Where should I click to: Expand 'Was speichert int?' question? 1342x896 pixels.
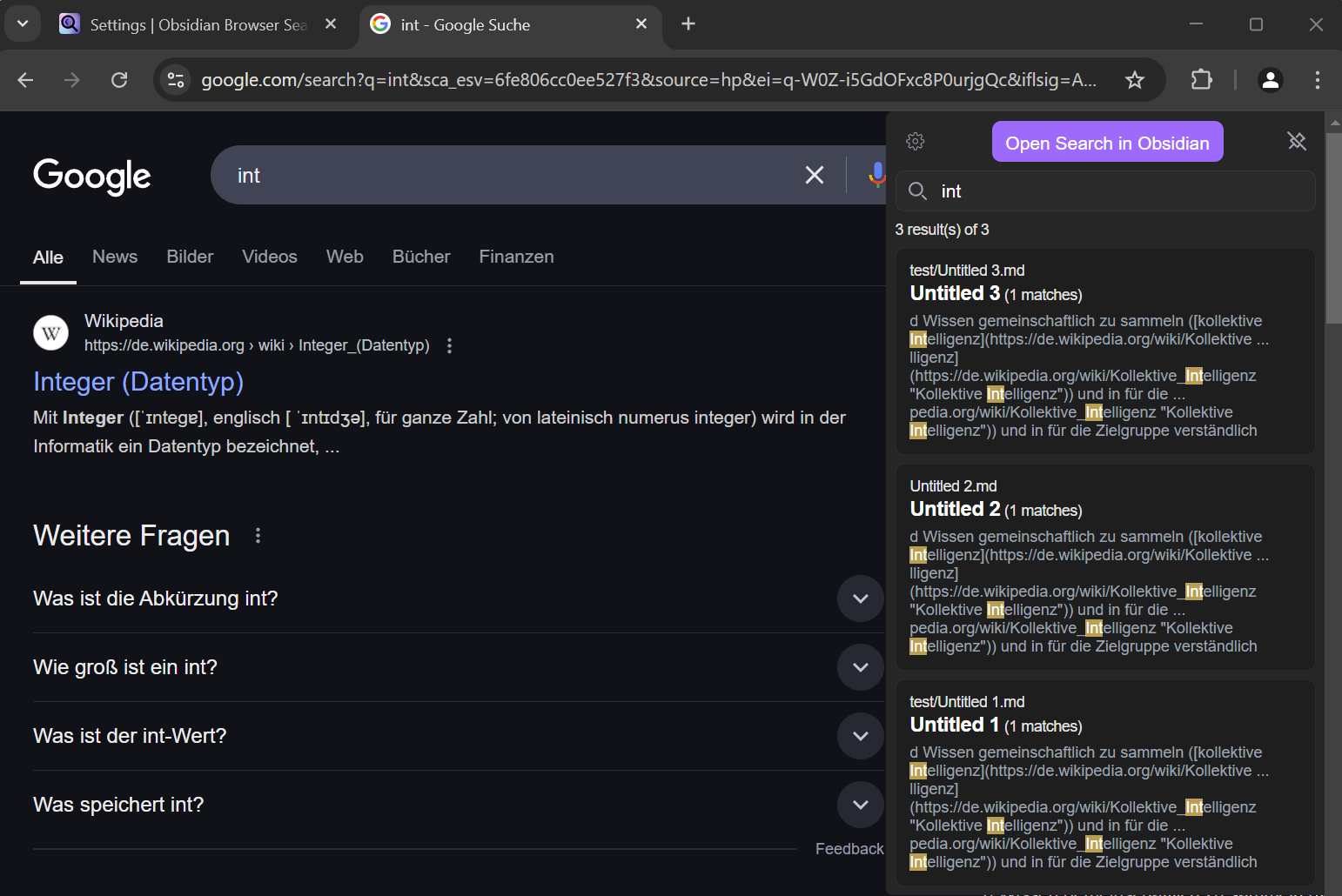coord(861,805)
